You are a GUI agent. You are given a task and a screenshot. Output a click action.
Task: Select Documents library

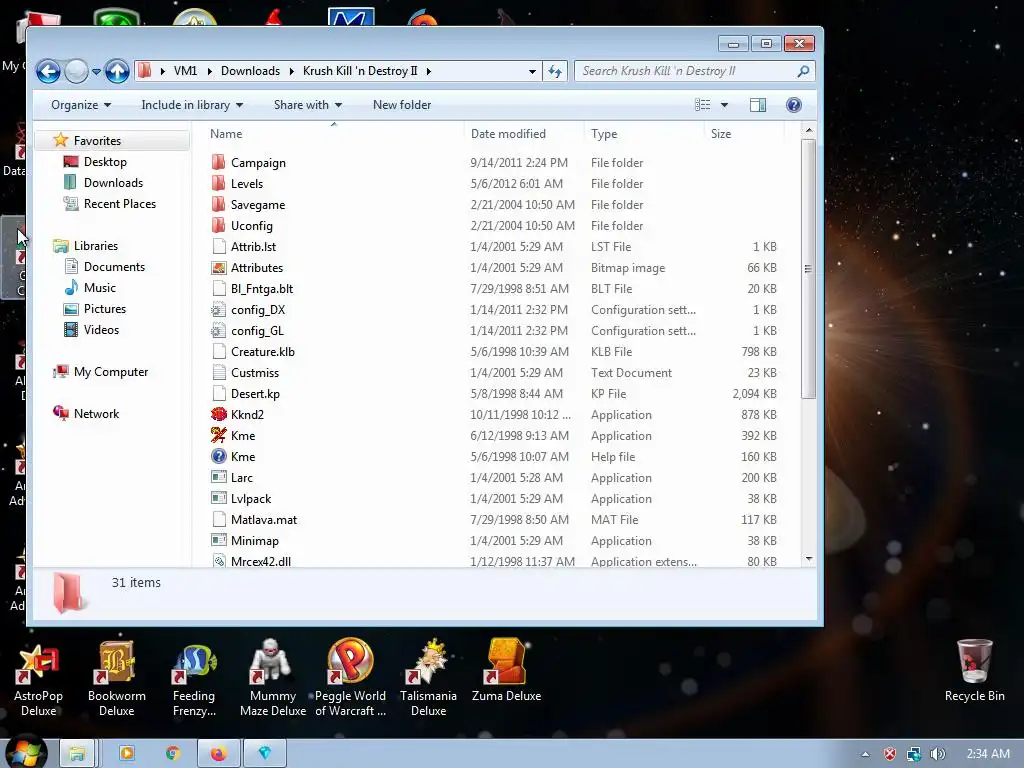[114, 266]
